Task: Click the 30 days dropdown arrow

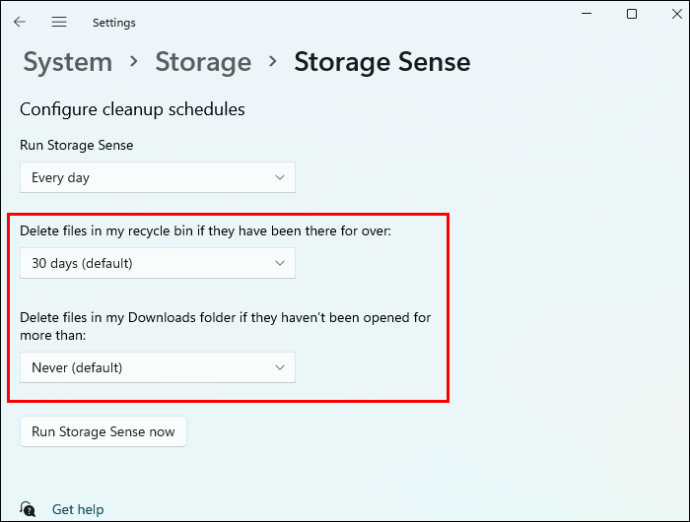Action: point(280,263)
